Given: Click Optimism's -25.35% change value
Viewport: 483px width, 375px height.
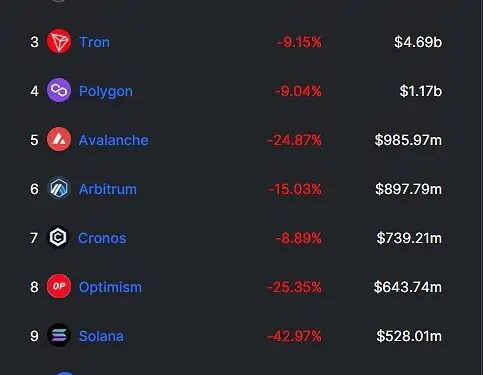Looking at the screenshot, I should pyautogui.click(x=294, y=287).
